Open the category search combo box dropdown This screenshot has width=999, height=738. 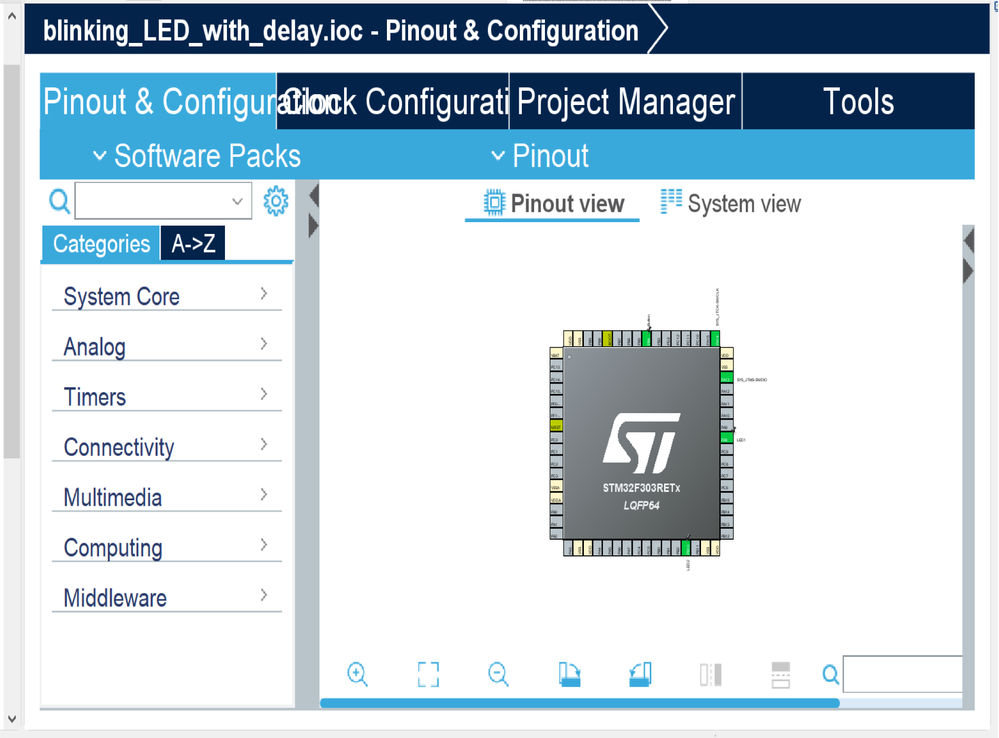[x=237, y=201]
